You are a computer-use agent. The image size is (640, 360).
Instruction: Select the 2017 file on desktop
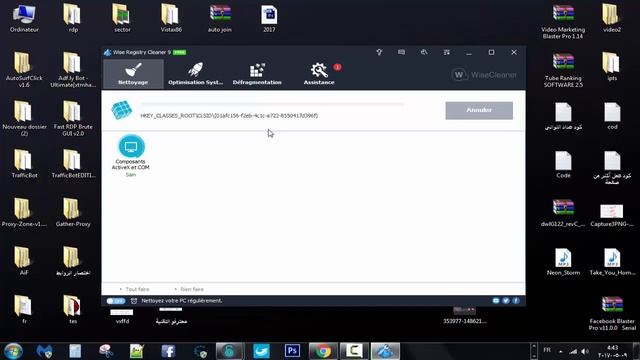pos(269,18)
